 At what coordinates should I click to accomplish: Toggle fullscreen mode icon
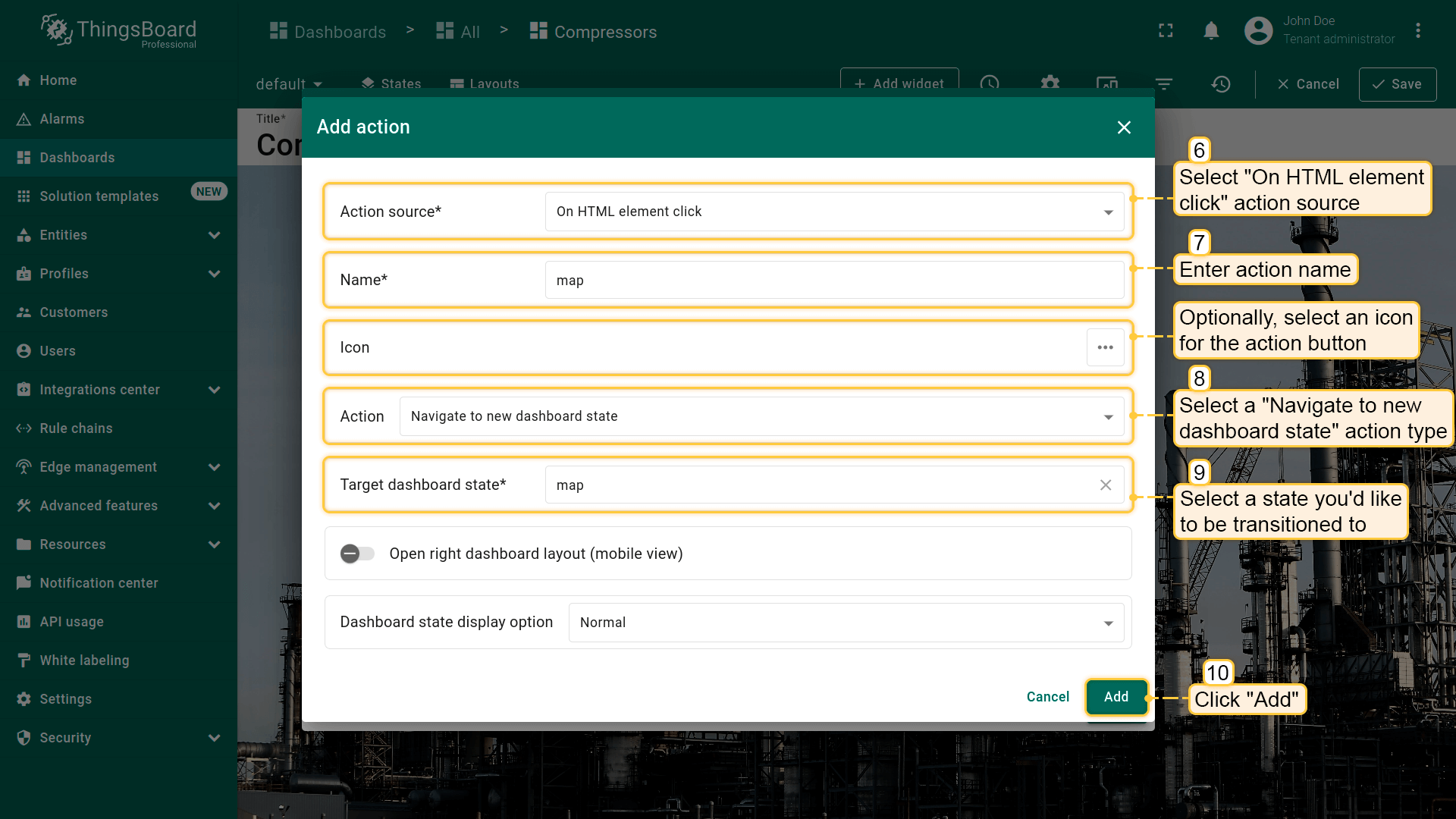(x=1166, y=31)
